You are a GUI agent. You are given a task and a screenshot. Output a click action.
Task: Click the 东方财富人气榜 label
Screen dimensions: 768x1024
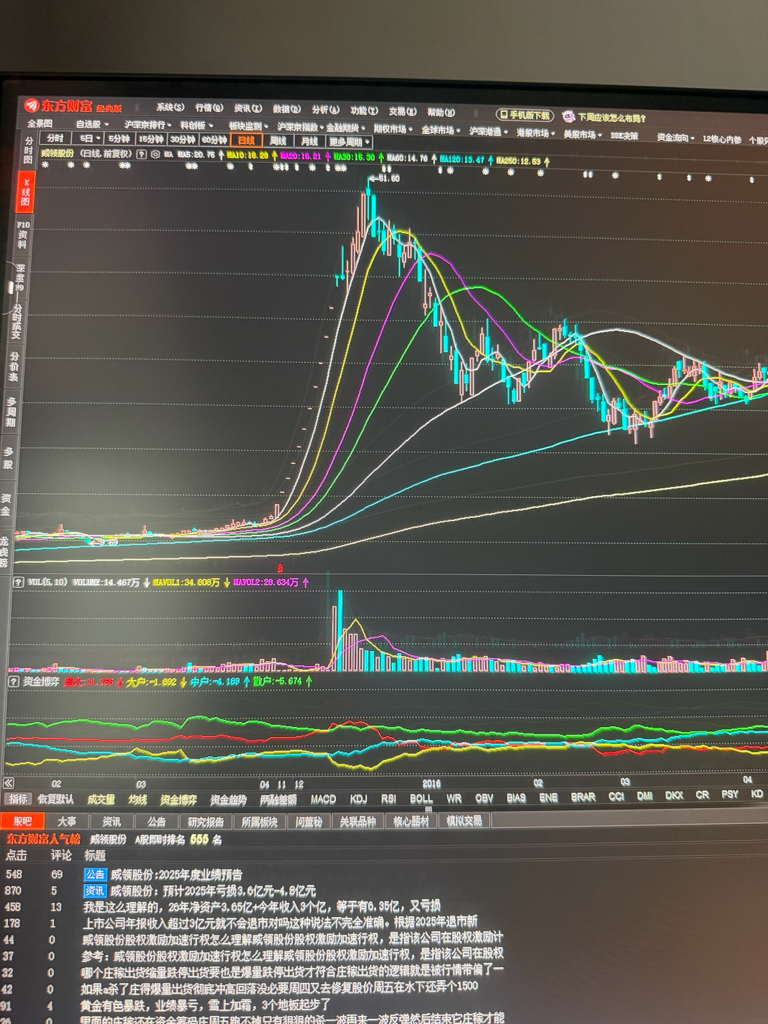coord(43,839)
